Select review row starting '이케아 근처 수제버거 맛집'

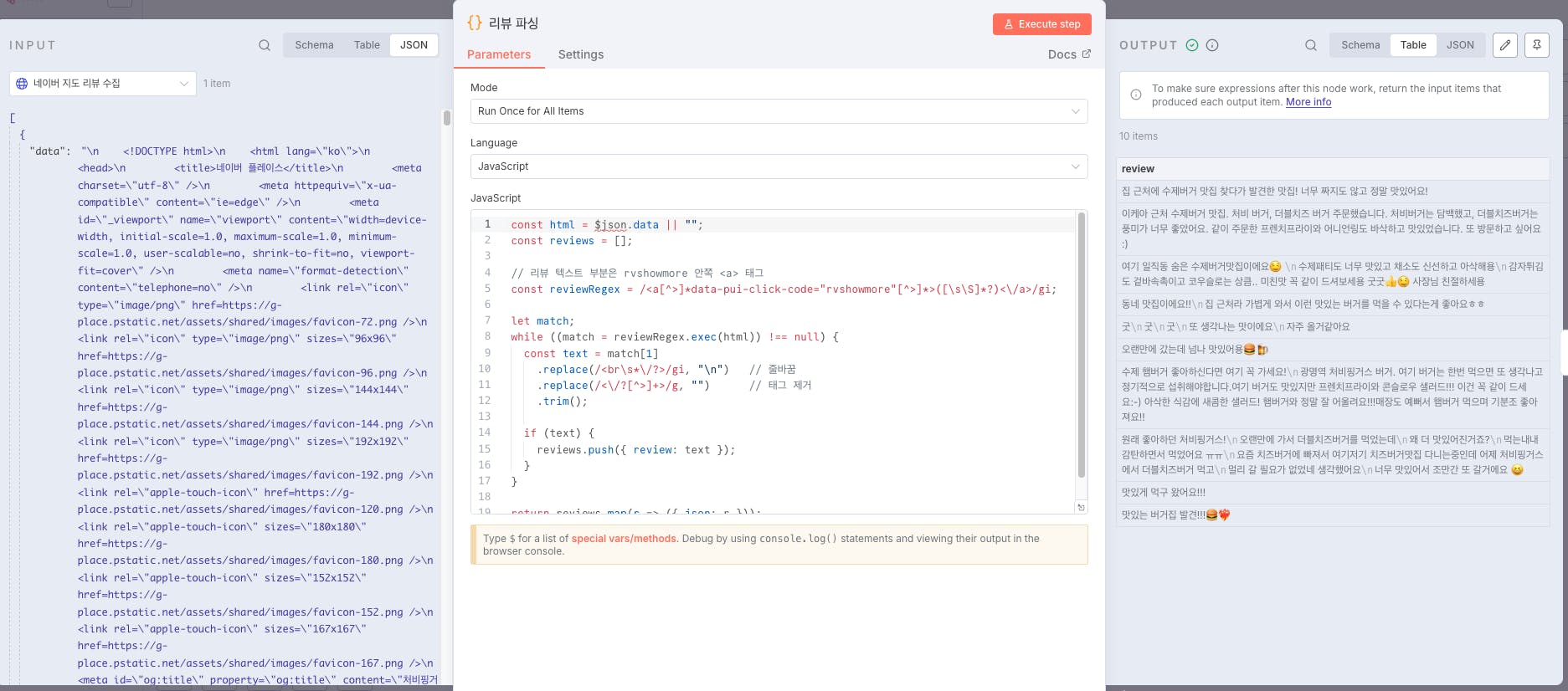coord(1333,229)
